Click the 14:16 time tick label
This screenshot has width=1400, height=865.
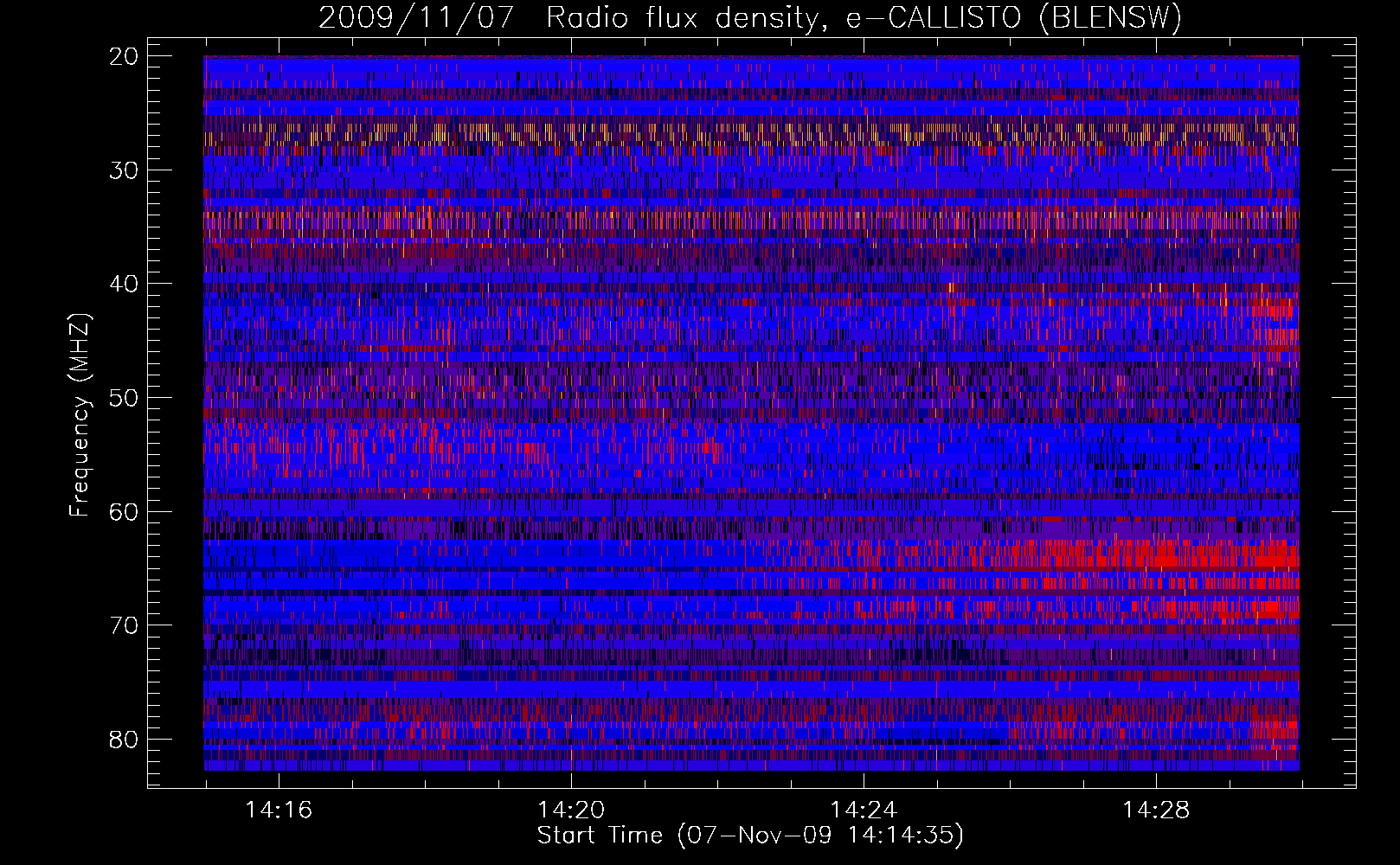click(279, 811)
